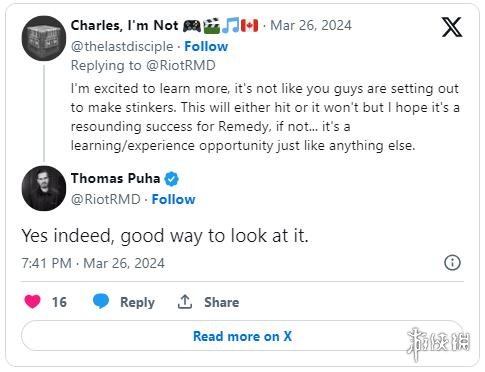
Task: Open the tweet info circle icon
Action: tap(452, 263)
